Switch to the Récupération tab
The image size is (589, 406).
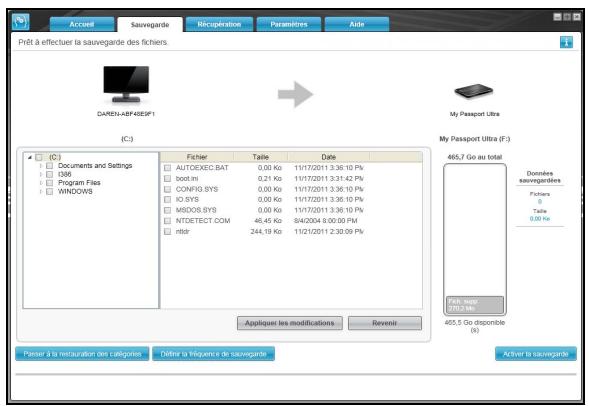219,24
